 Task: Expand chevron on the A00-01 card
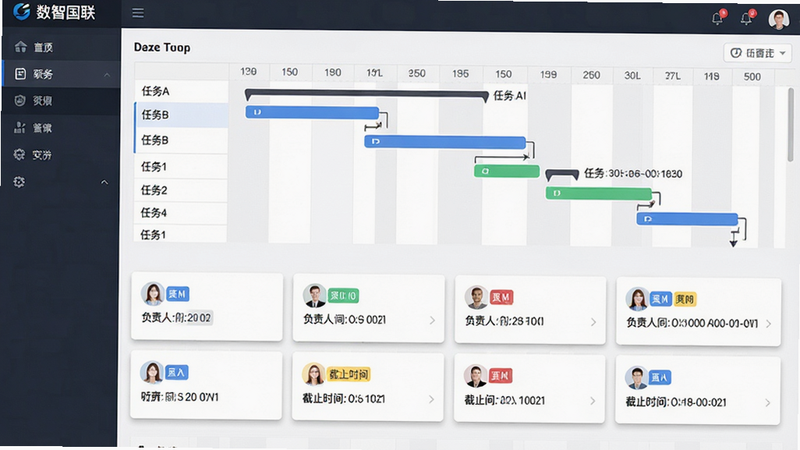click(768, 323)
